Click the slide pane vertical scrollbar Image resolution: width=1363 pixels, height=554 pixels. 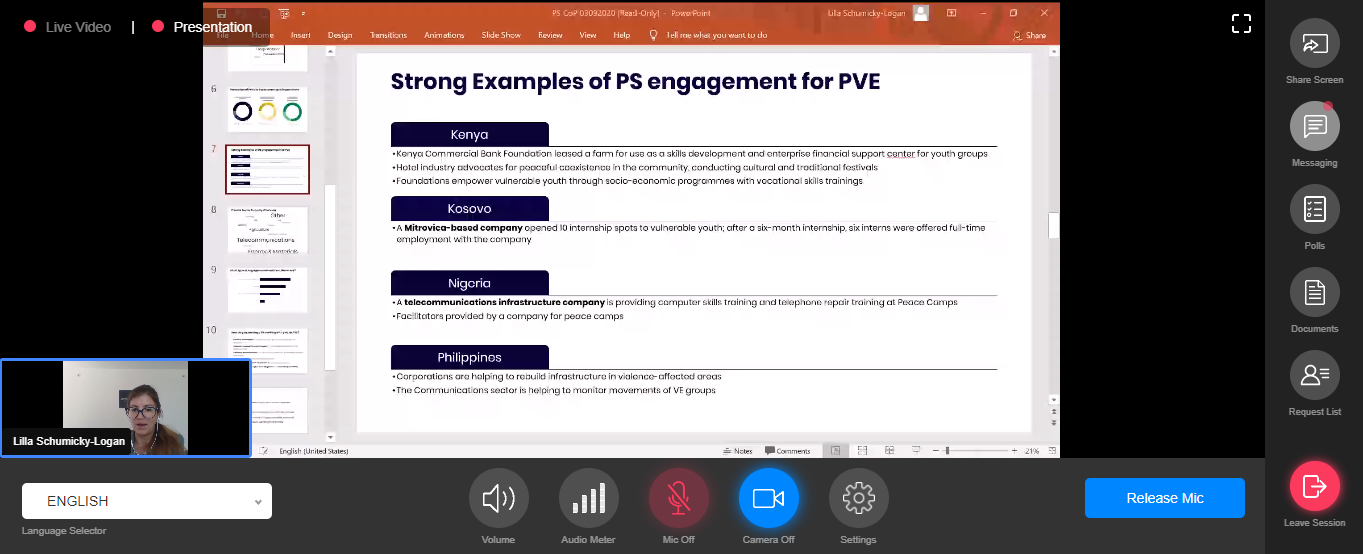click(x=1053, y=226)
